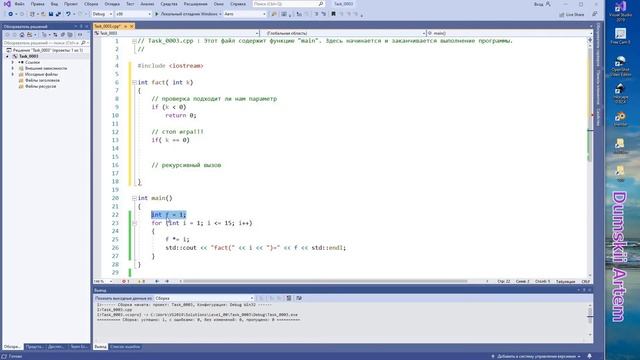Collapse the Task_0003 project node
The width and height of the screenshot is (640, 360).
[7, 56]
